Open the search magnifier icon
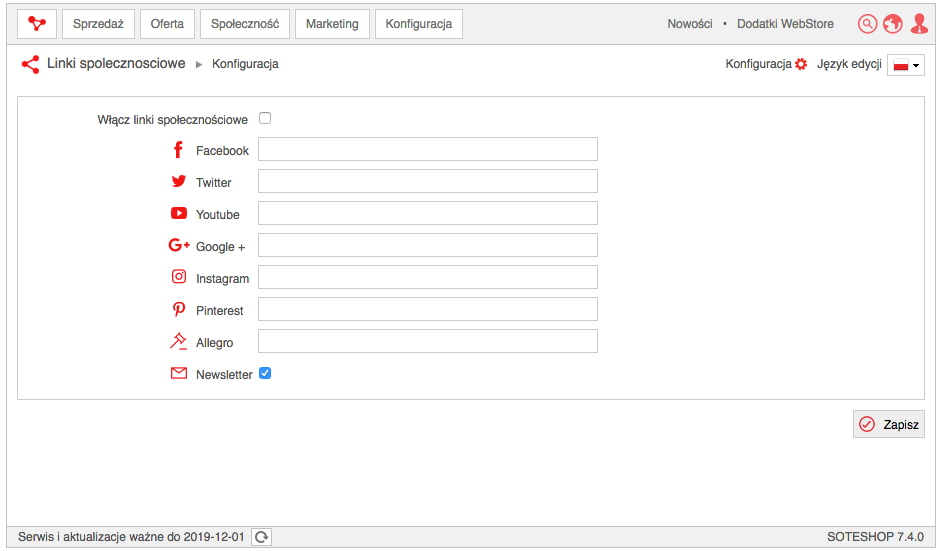This screenshot has width=943, height=551. (x=867, y=24)
